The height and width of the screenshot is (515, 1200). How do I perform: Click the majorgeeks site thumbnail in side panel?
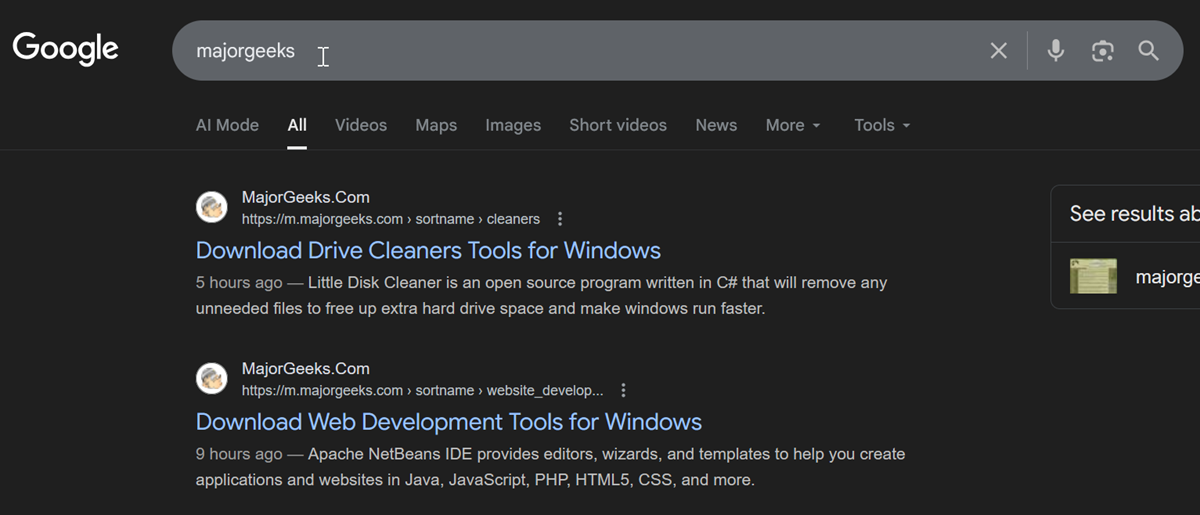click(1093, 276)
